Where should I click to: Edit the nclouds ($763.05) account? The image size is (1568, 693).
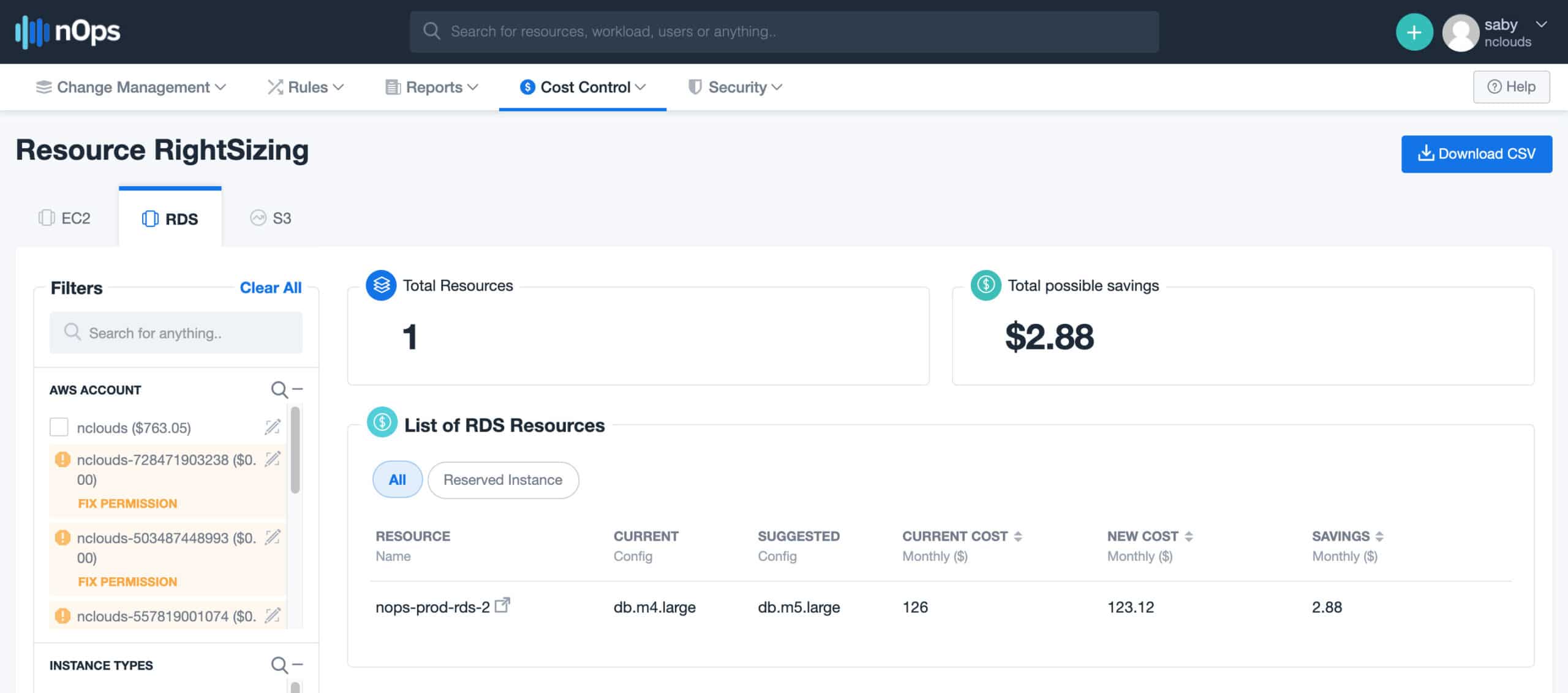click(x=273, y=427)
